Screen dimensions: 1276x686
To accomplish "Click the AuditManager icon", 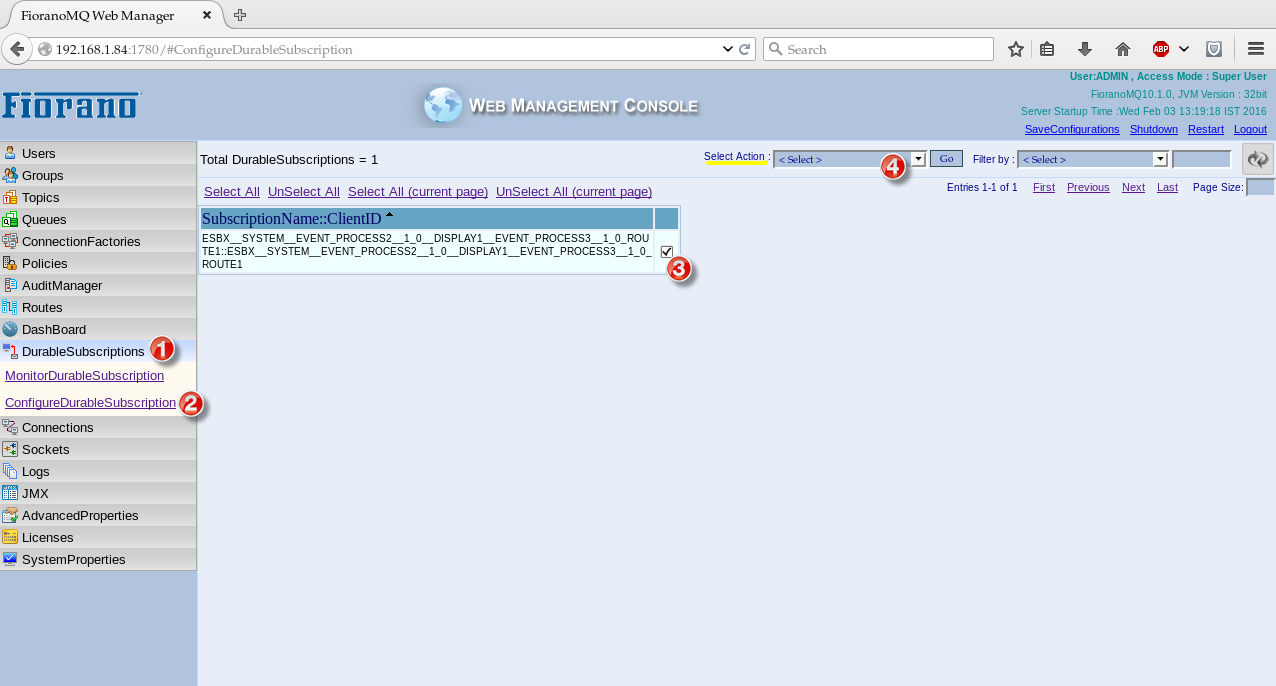I will 10,285.
